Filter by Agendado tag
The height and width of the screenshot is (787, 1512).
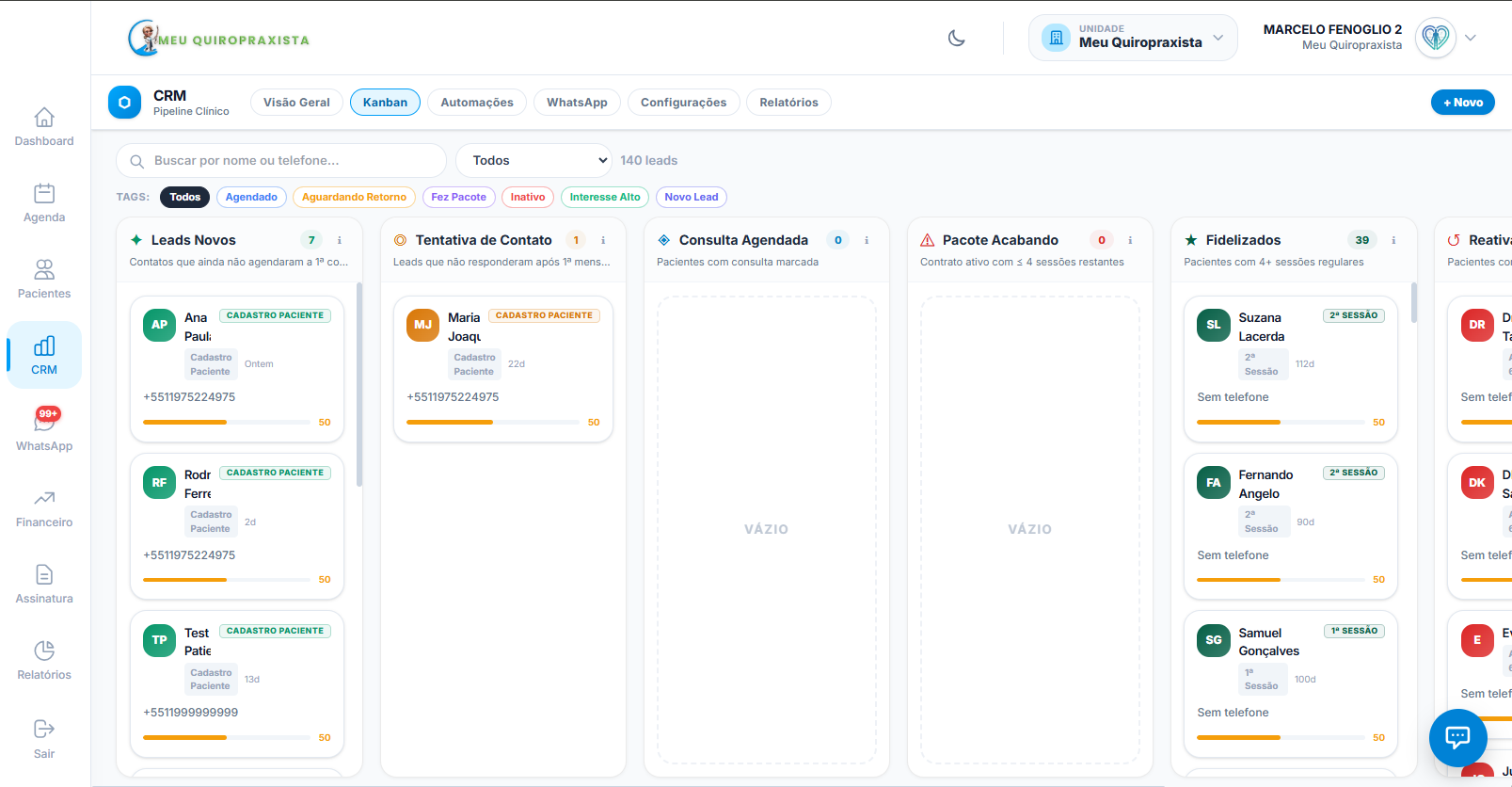pos(251,197)
